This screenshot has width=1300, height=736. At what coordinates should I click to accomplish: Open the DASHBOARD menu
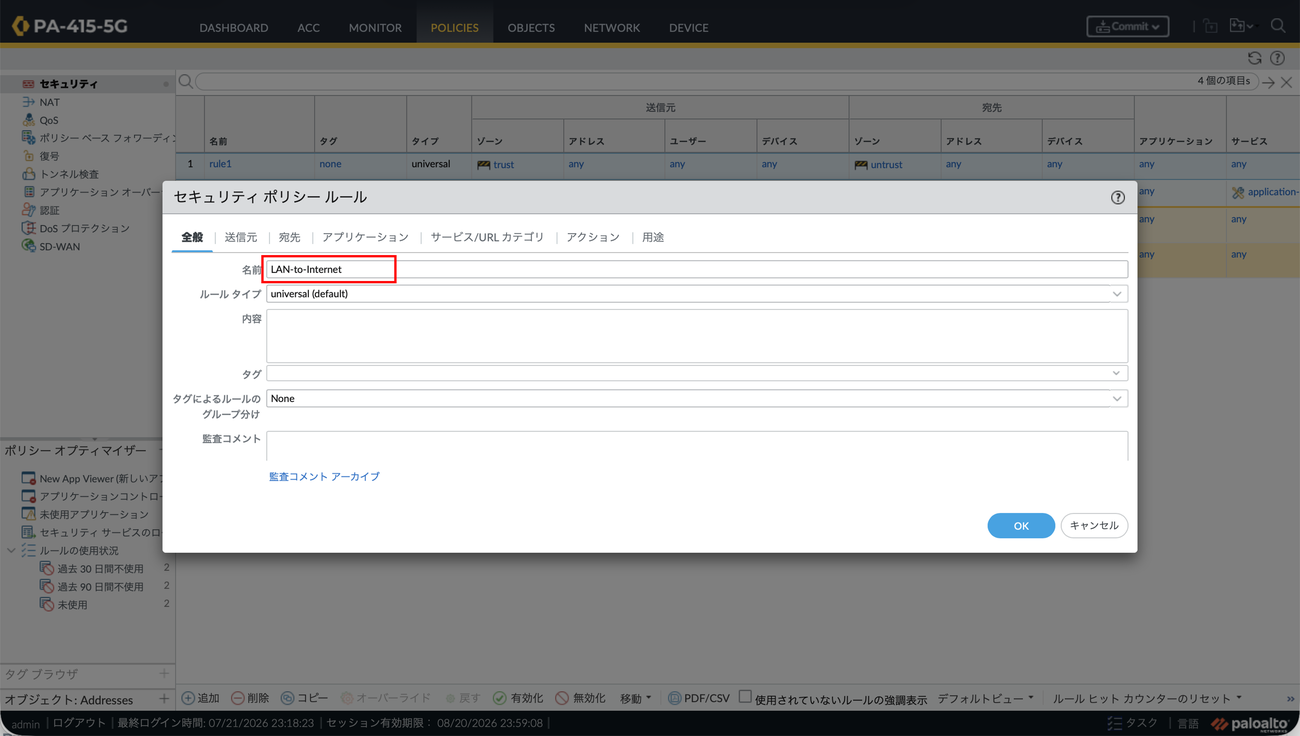pyautogui.click(x=234, y=27)
